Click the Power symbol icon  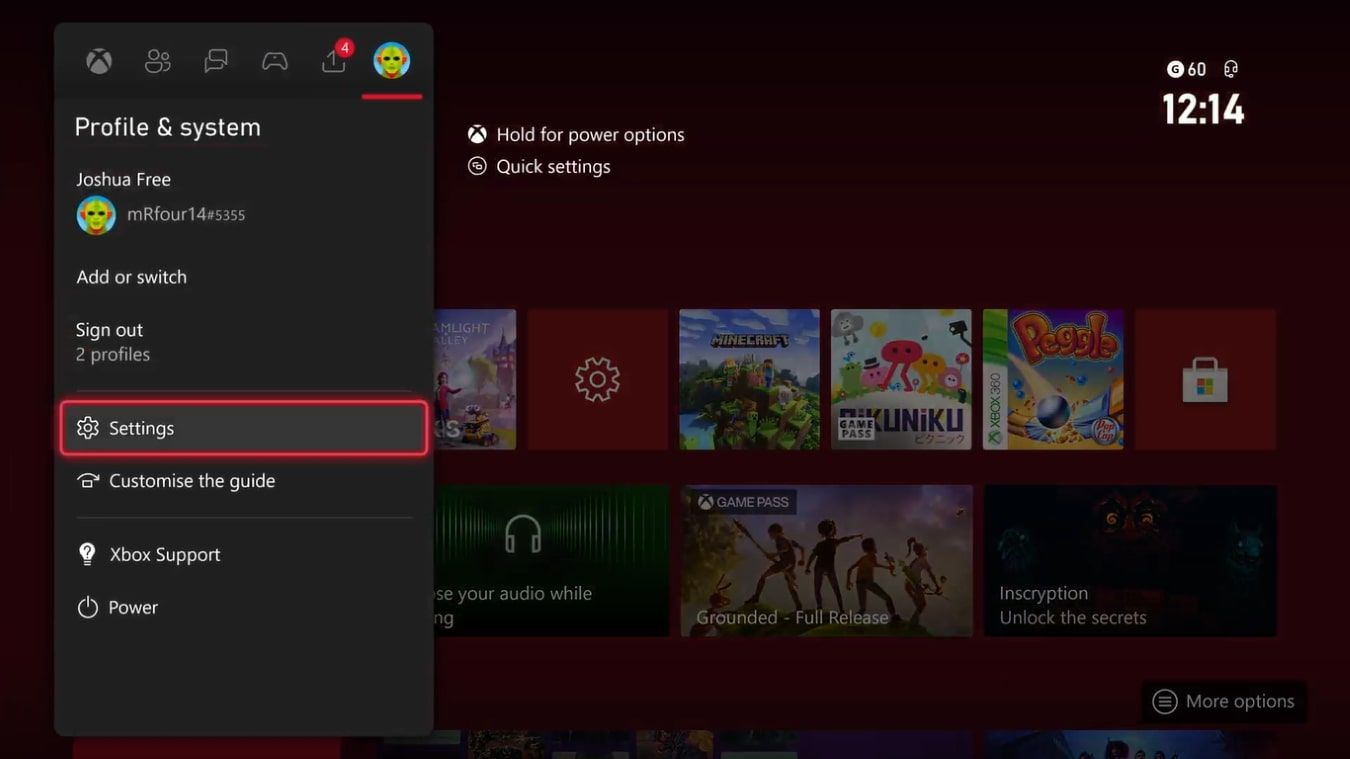88,607
